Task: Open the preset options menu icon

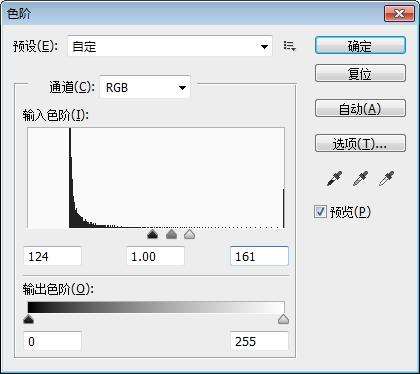Action: click(x=289, y=46)
